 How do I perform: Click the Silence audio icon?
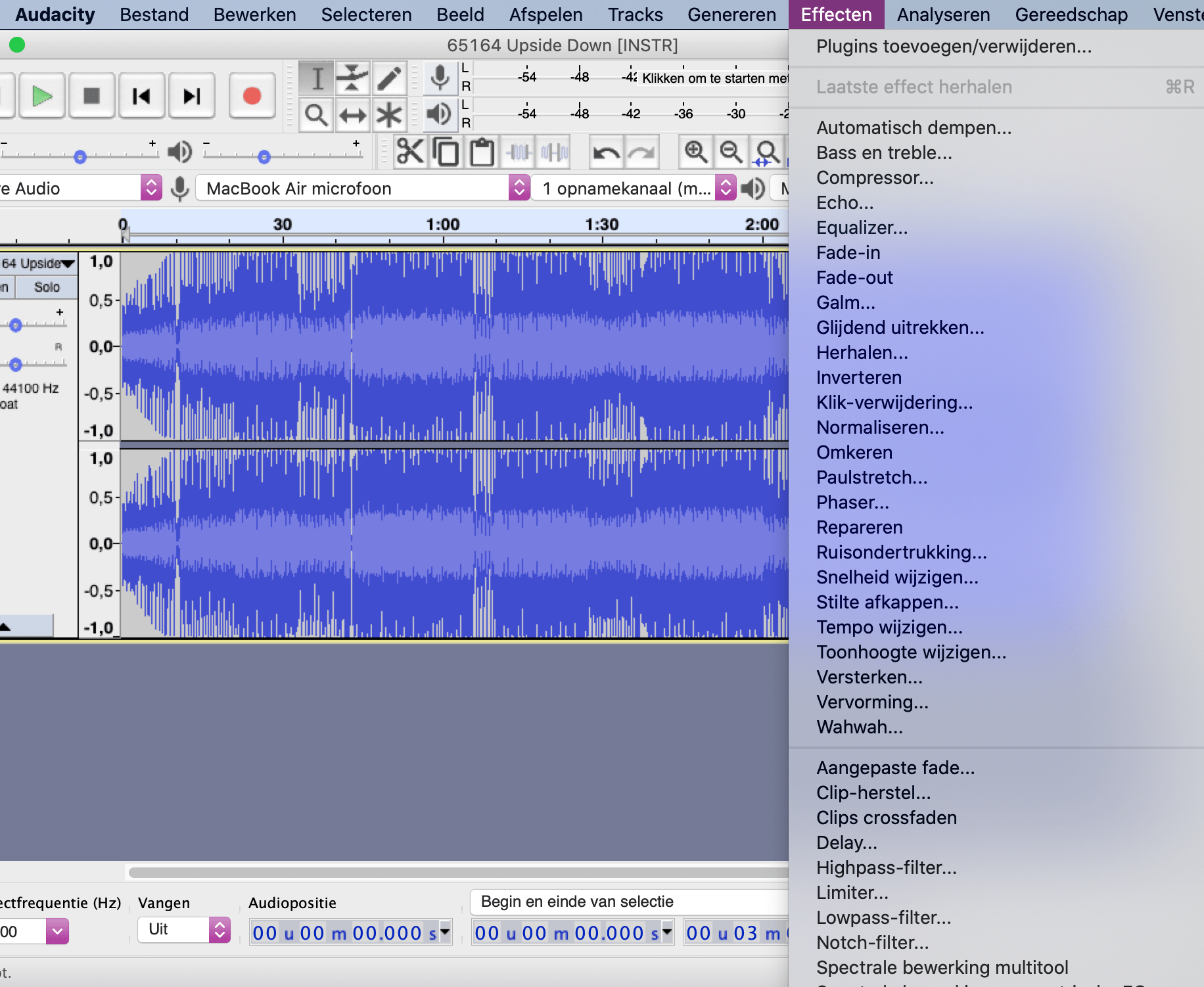coord(553,152)
